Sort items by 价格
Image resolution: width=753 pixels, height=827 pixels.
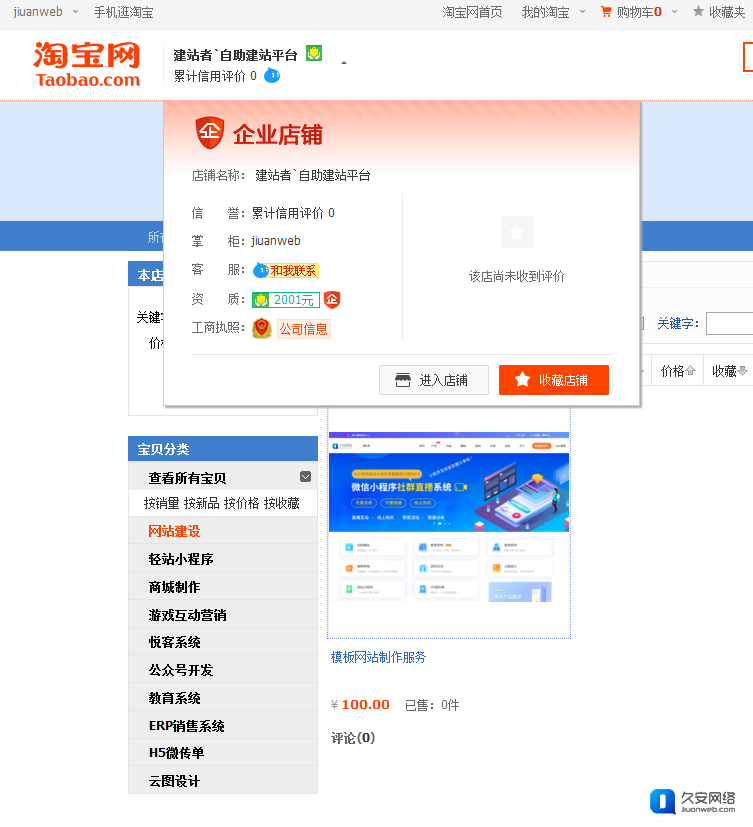pos(678,371)
